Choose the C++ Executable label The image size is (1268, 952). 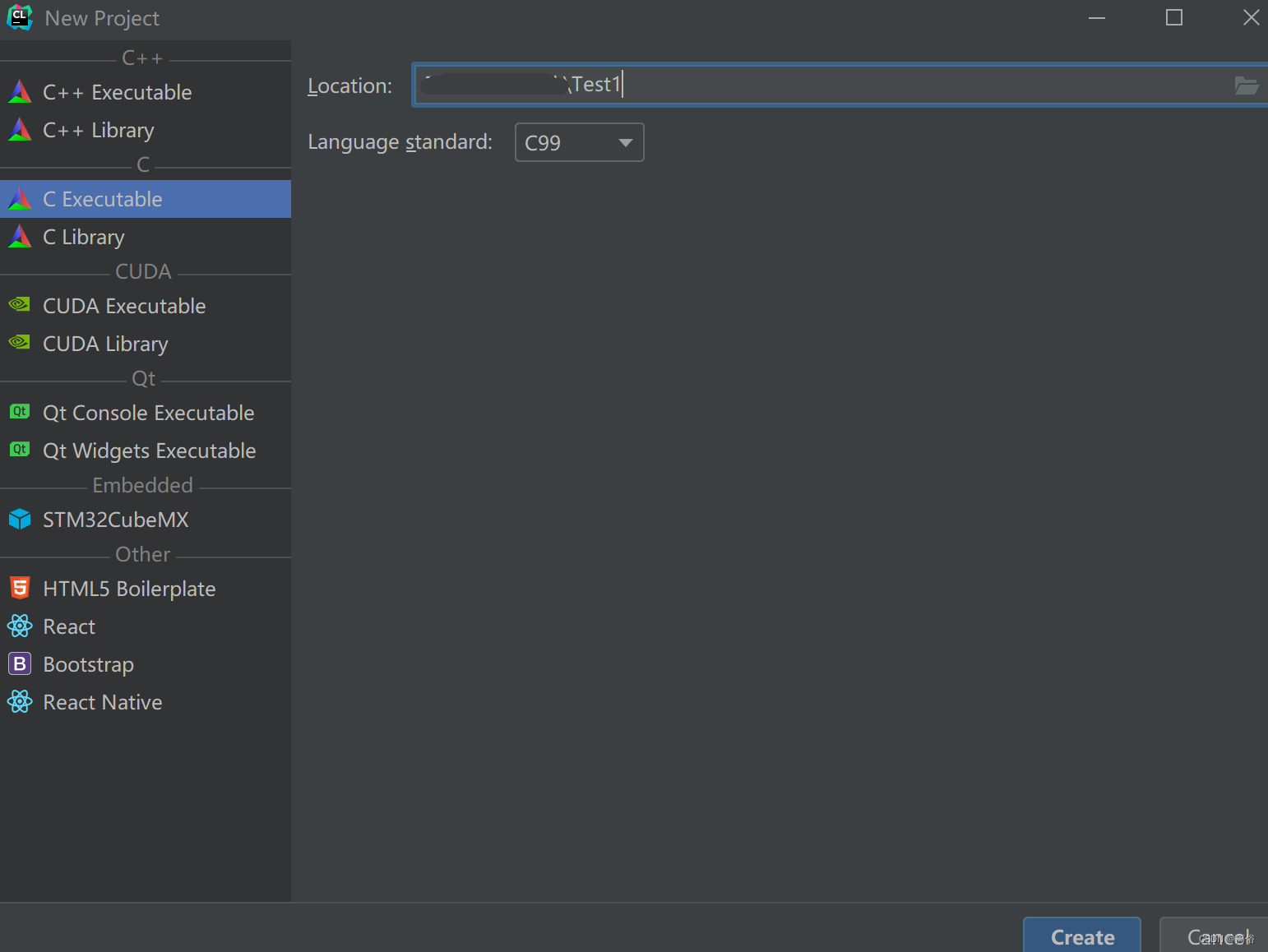point(118,92)
